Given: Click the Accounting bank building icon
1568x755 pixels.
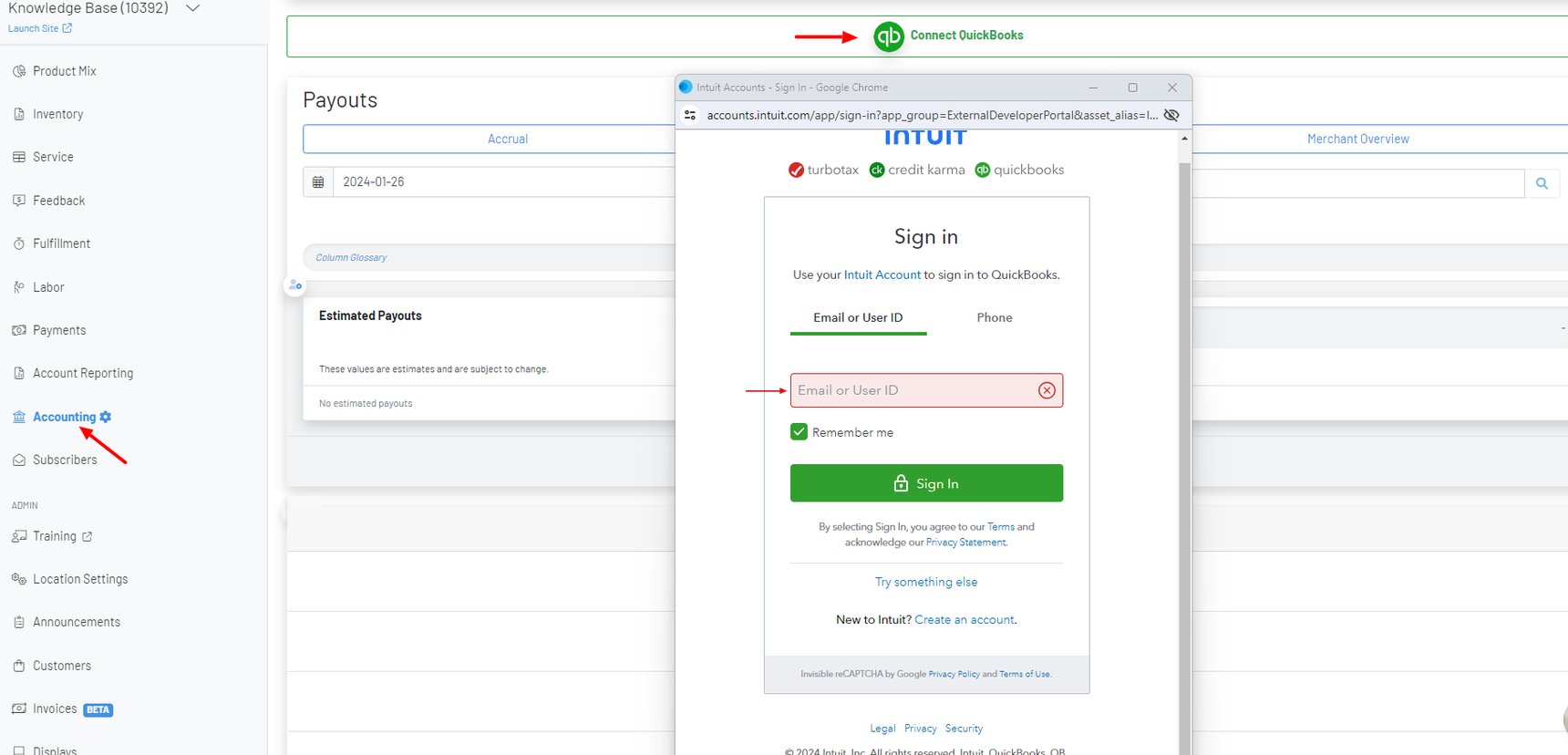Looking at the screenshot, I should click(x=19, y=417).
